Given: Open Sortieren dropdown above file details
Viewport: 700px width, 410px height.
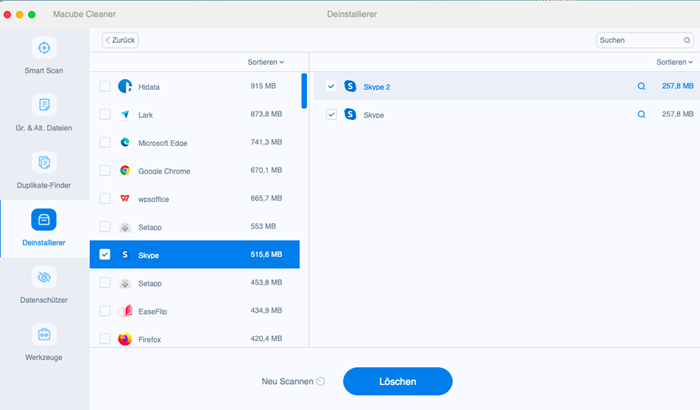Looking at the screenshot, I should (675, 62).
